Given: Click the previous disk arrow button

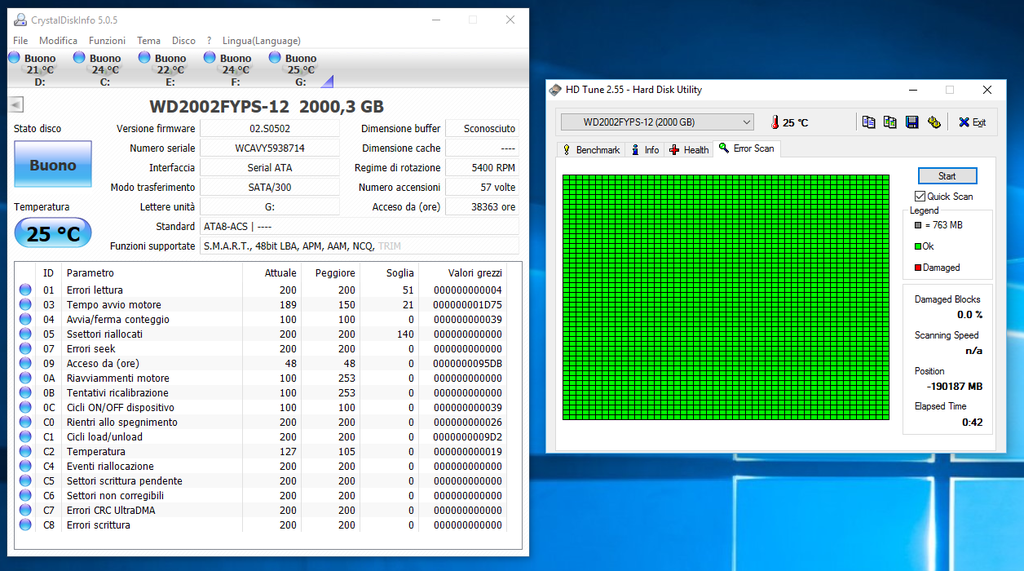Looking at the screenshot, I should point(16,105).
